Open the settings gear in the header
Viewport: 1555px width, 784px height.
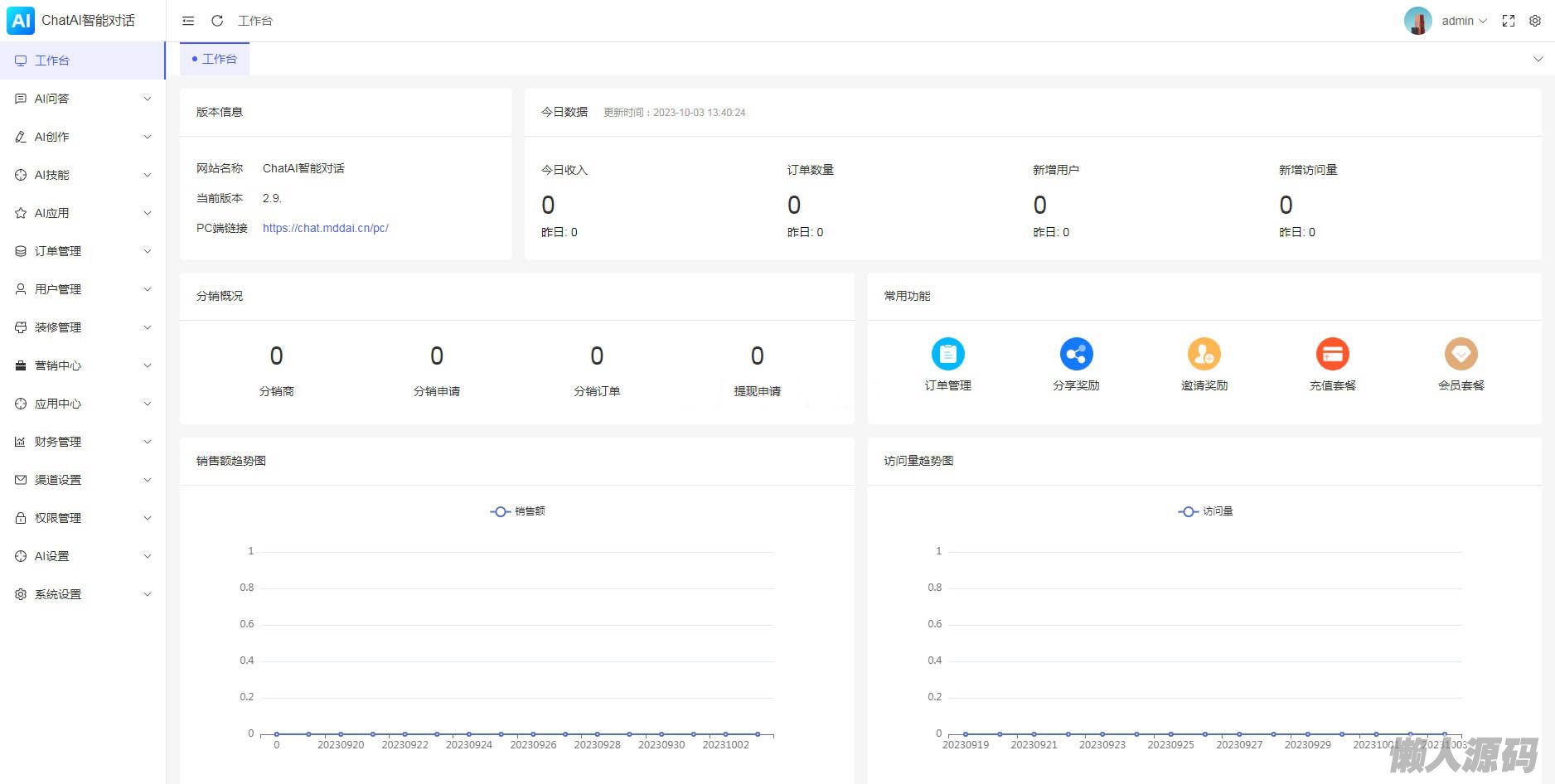point(1534,21)
